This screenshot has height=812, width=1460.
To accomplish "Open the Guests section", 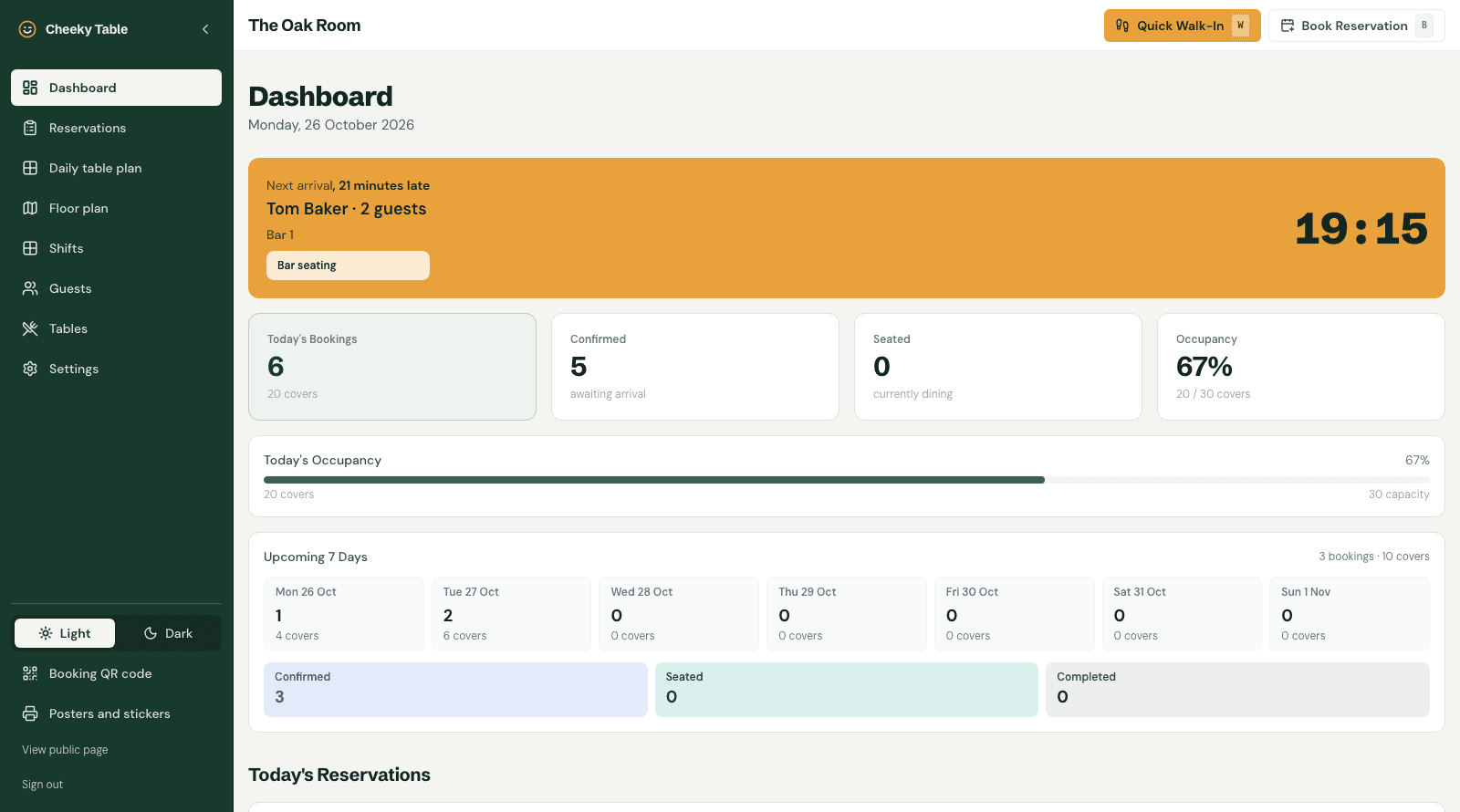I will 116,288.
